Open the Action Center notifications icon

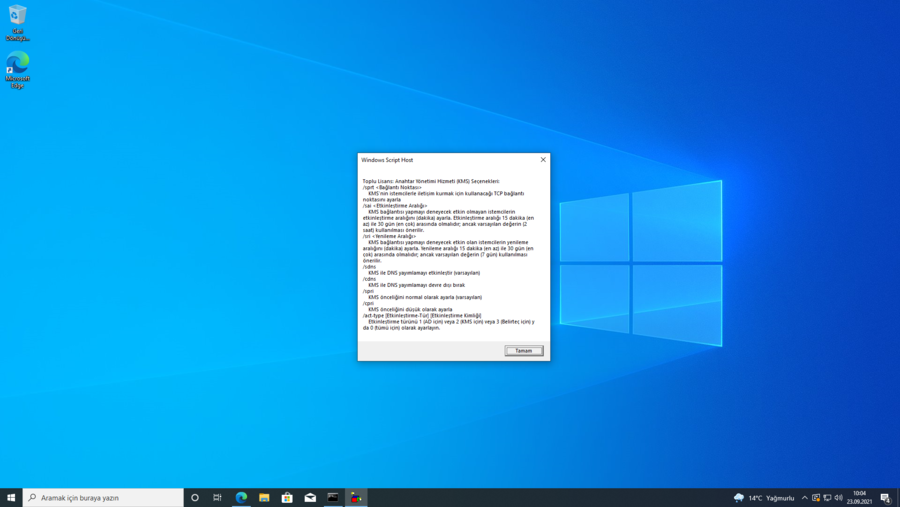point(886,498)
